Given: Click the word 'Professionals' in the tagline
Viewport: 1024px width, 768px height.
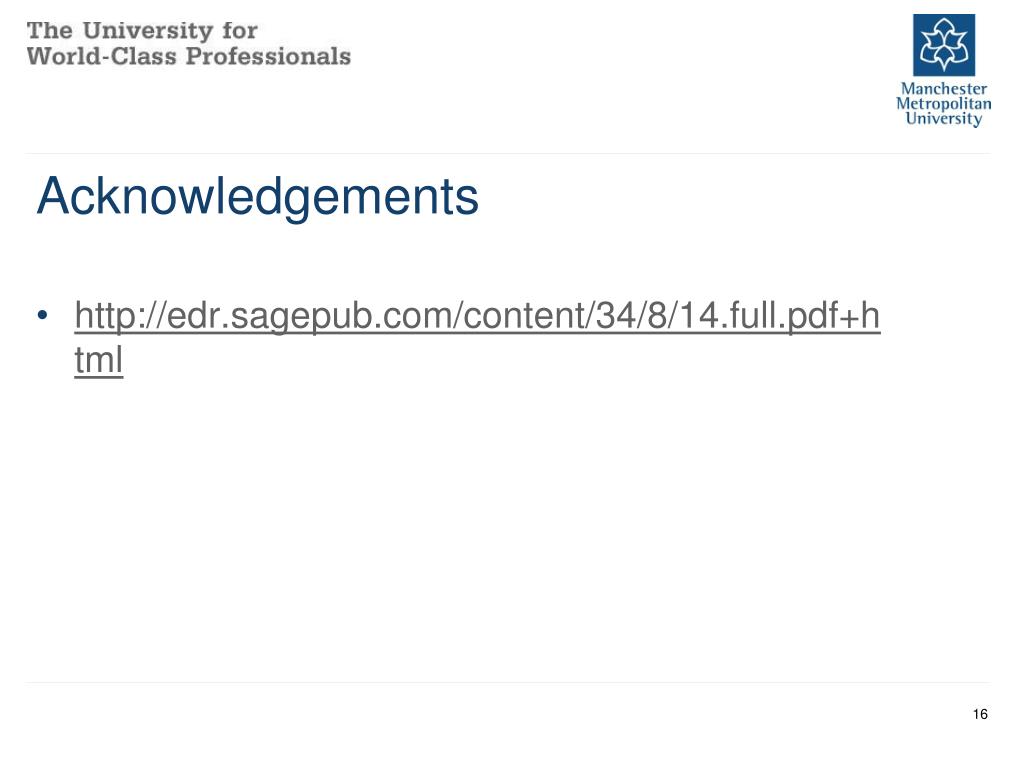Looking at the screenshot, I should click(x=268, y=56).
